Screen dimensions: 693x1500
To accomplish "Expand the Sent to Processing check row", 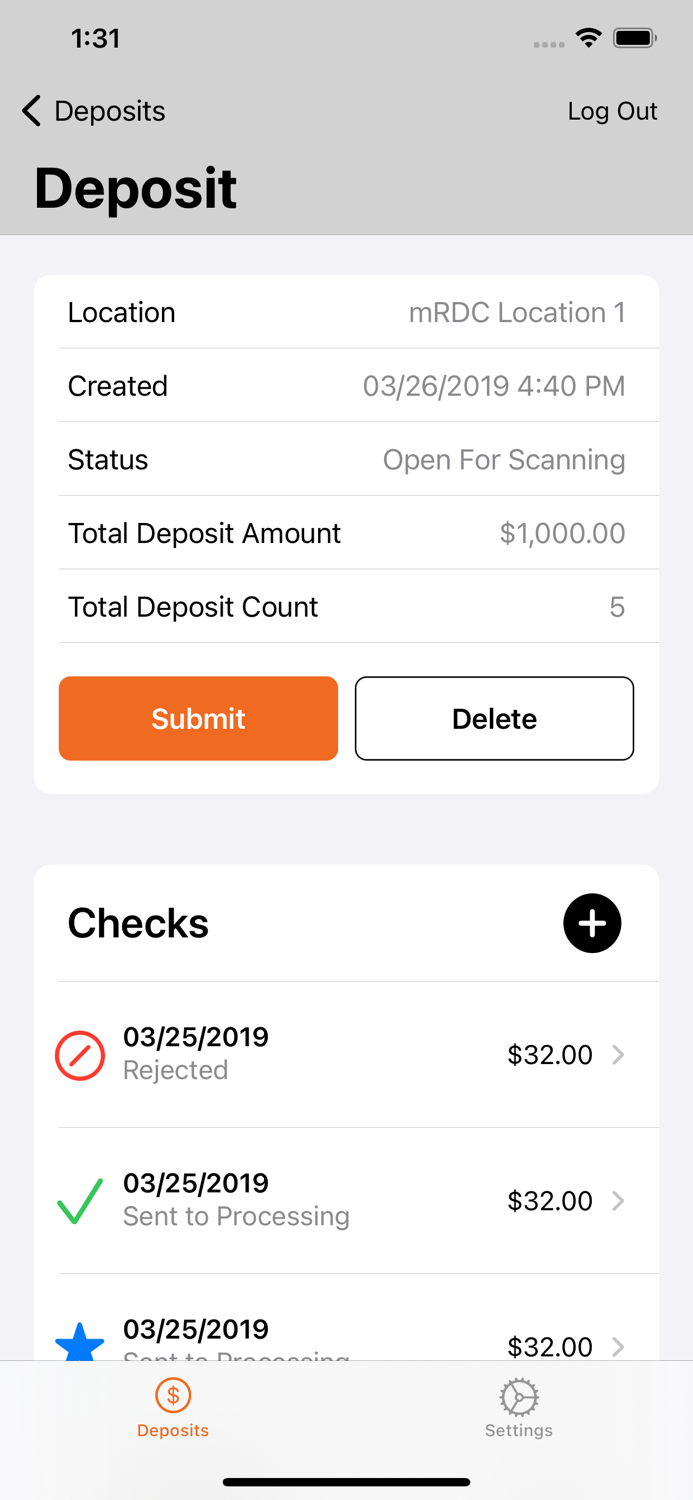I will (x=618, y=1200).
